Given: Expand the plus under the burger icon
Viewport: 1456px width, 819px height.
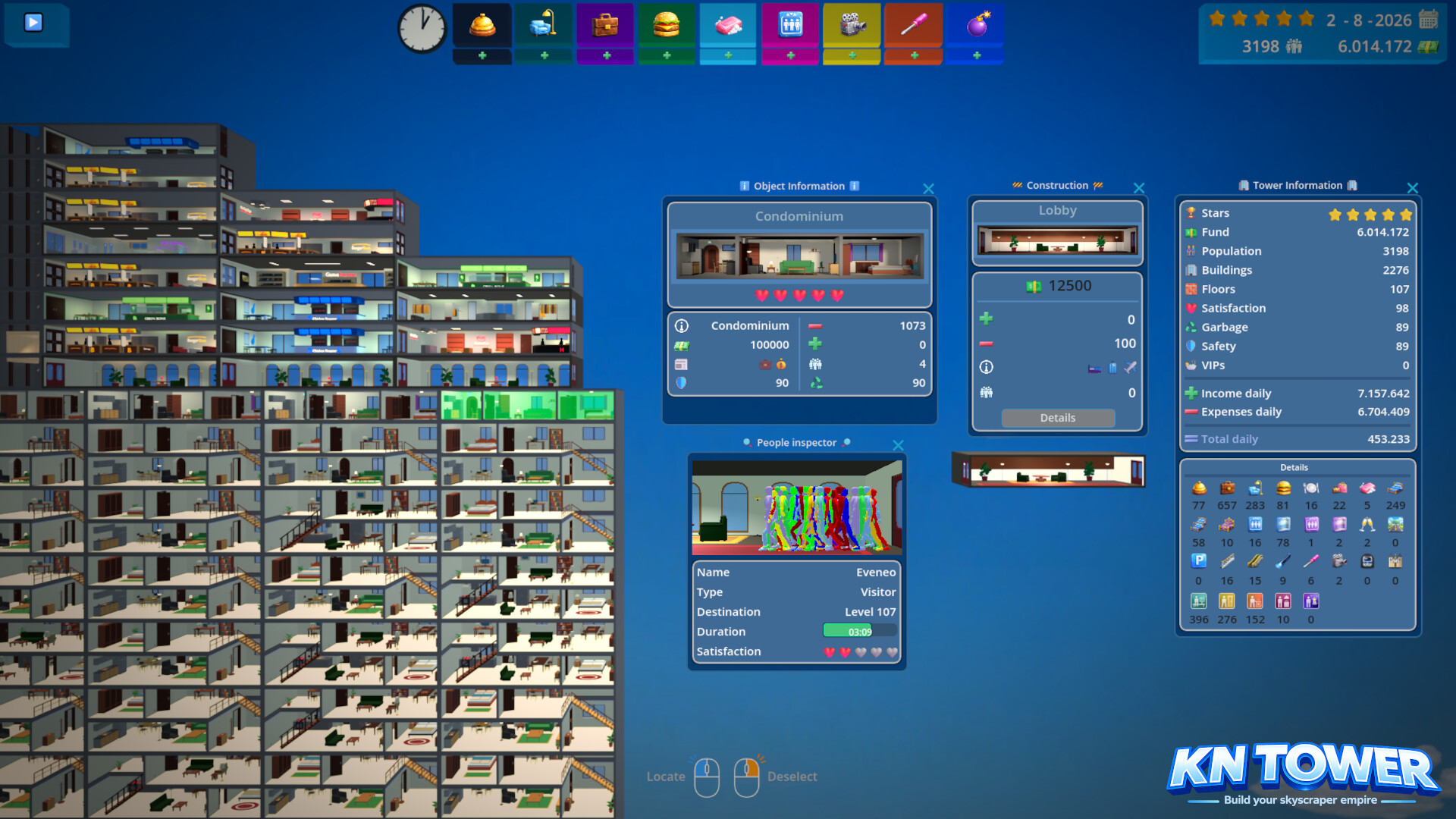Looking at the screenshot, I should tap(667, 56).
